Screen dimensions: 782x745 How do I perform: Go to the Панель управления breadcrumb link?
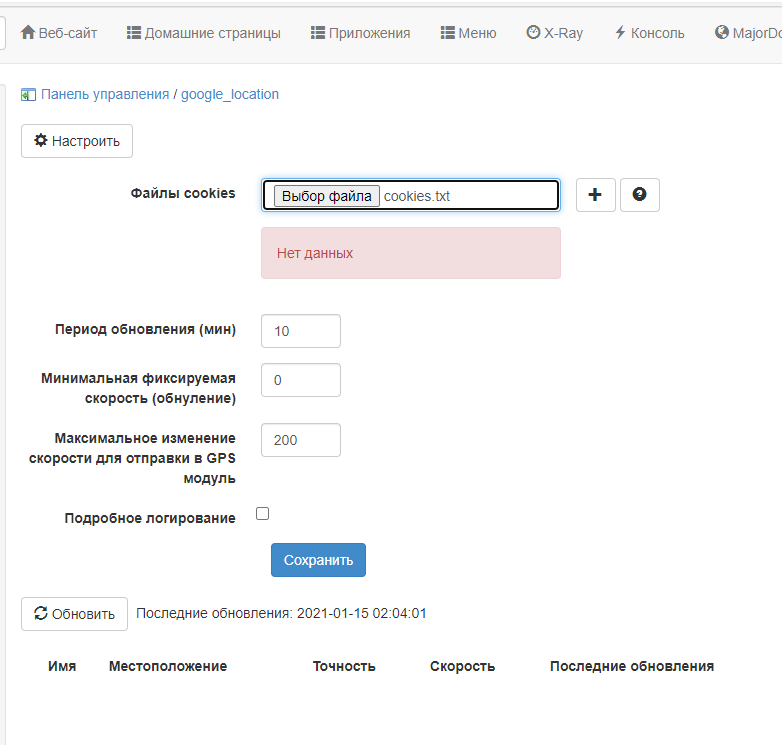tap(105, 94)
